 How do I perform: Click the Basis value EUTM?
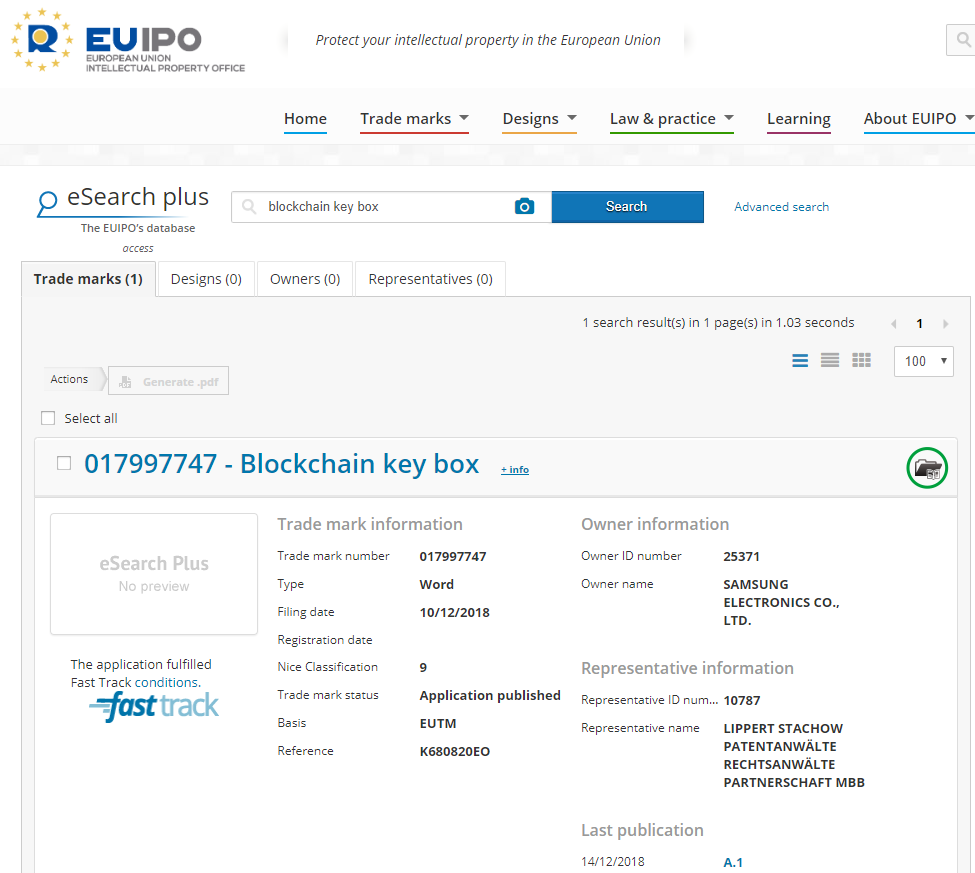click(x=438, y=723)
